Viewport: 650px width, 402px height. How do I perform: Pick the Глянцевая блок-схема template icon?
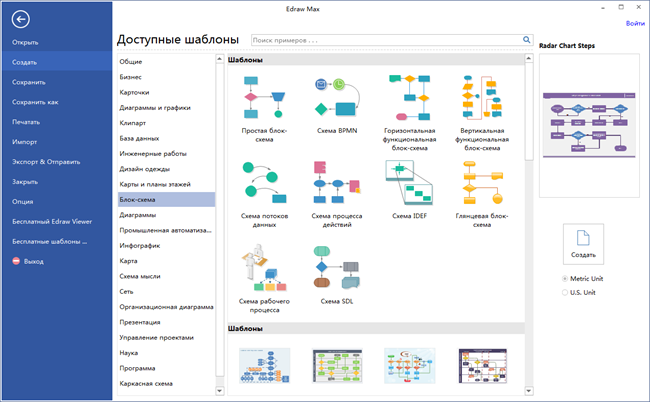[482, 182]
